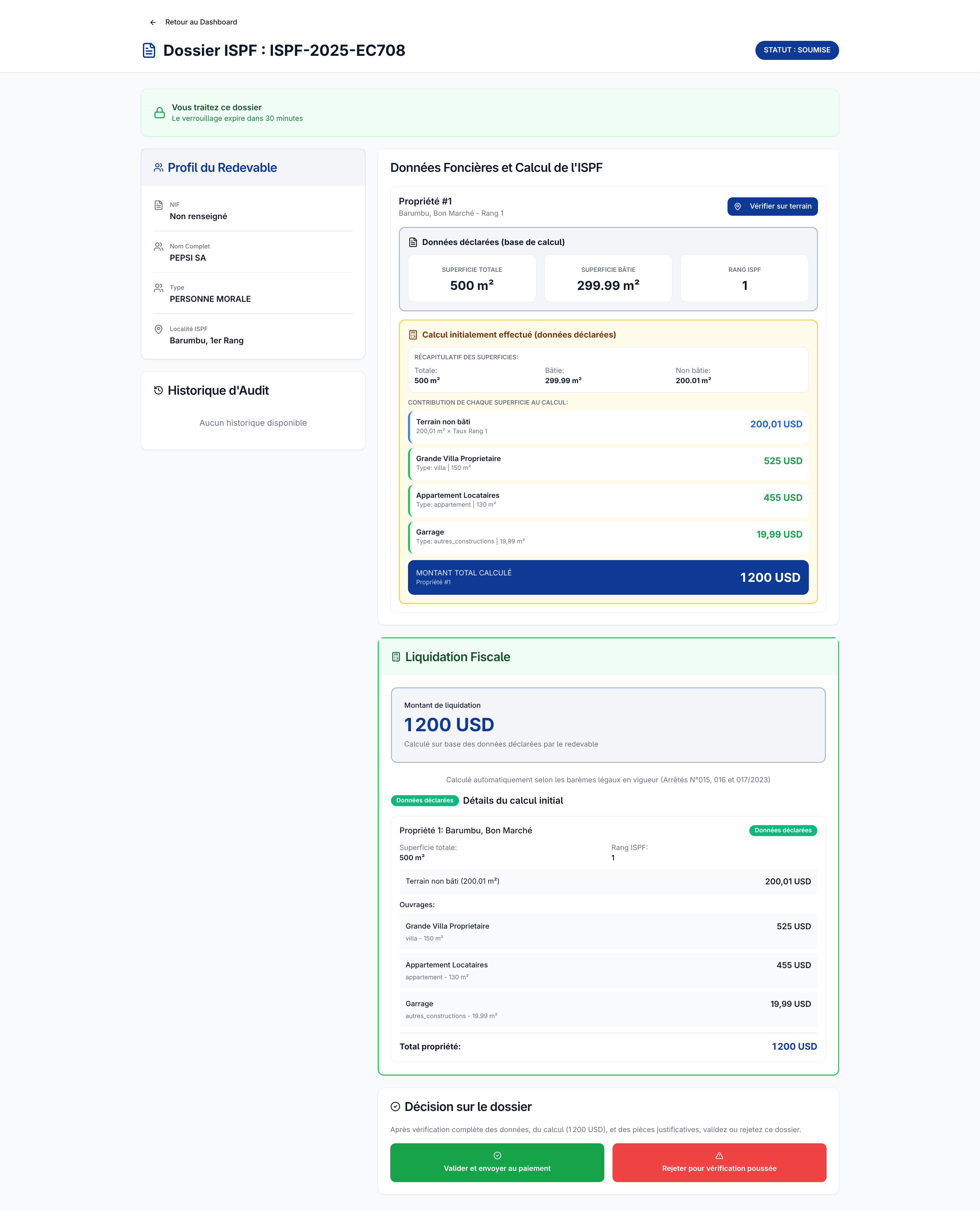Click the back arrow to return to dashboard
Image resolution: width=980 pixels, height=1211 pixels.
(x=153, y=22)
